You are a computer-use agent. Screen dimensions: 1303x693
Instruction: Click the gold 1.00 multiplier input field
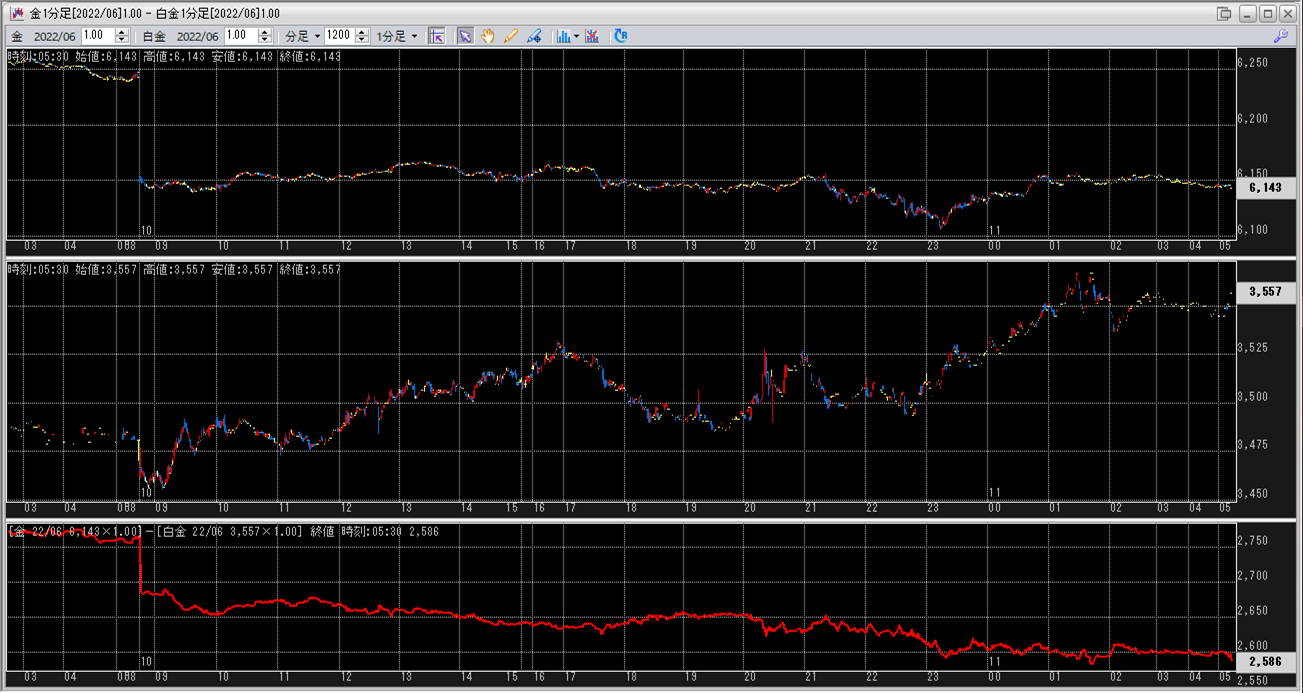pos(97,36)
